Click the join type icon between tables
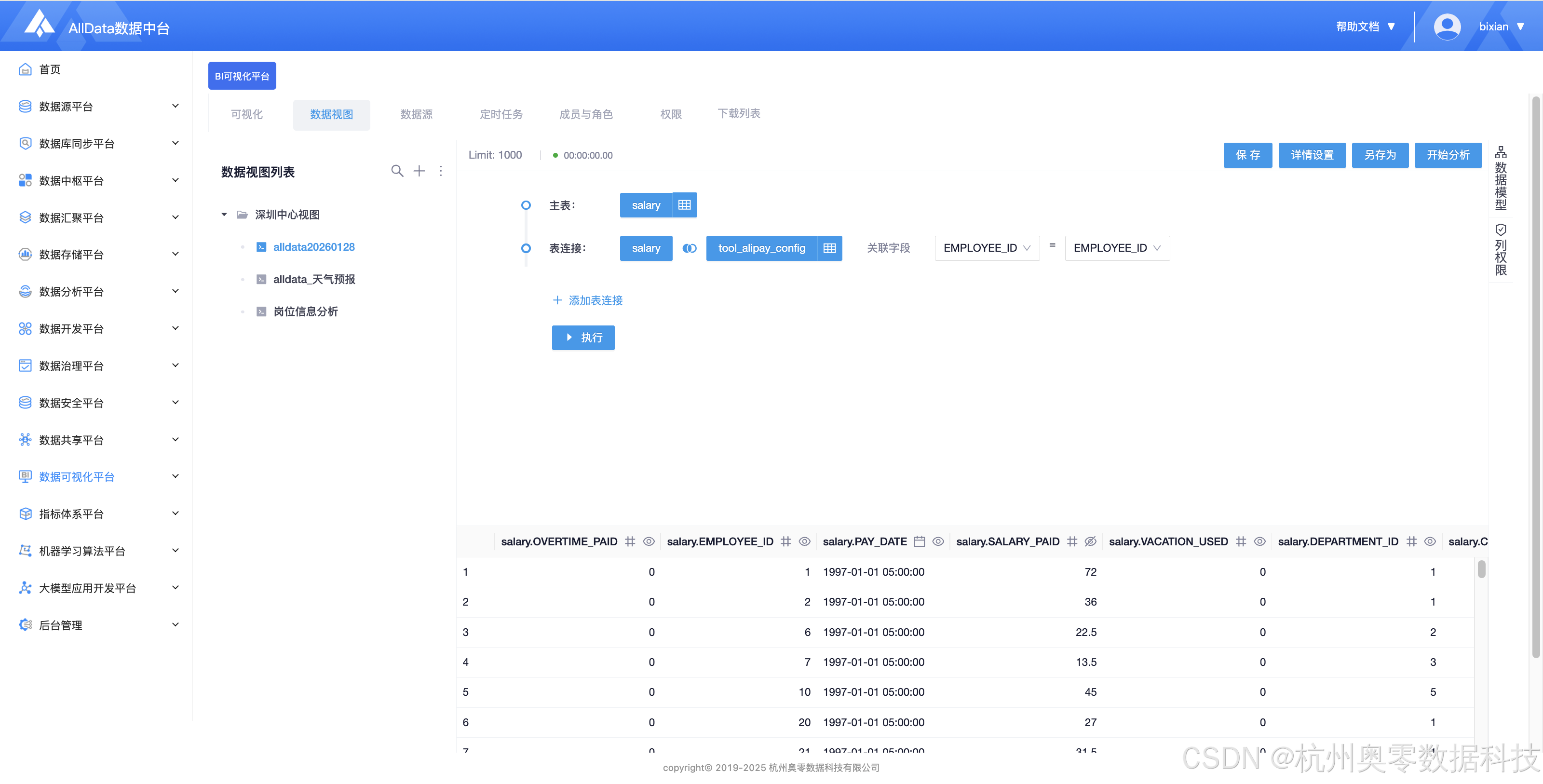 coord(690,248)
